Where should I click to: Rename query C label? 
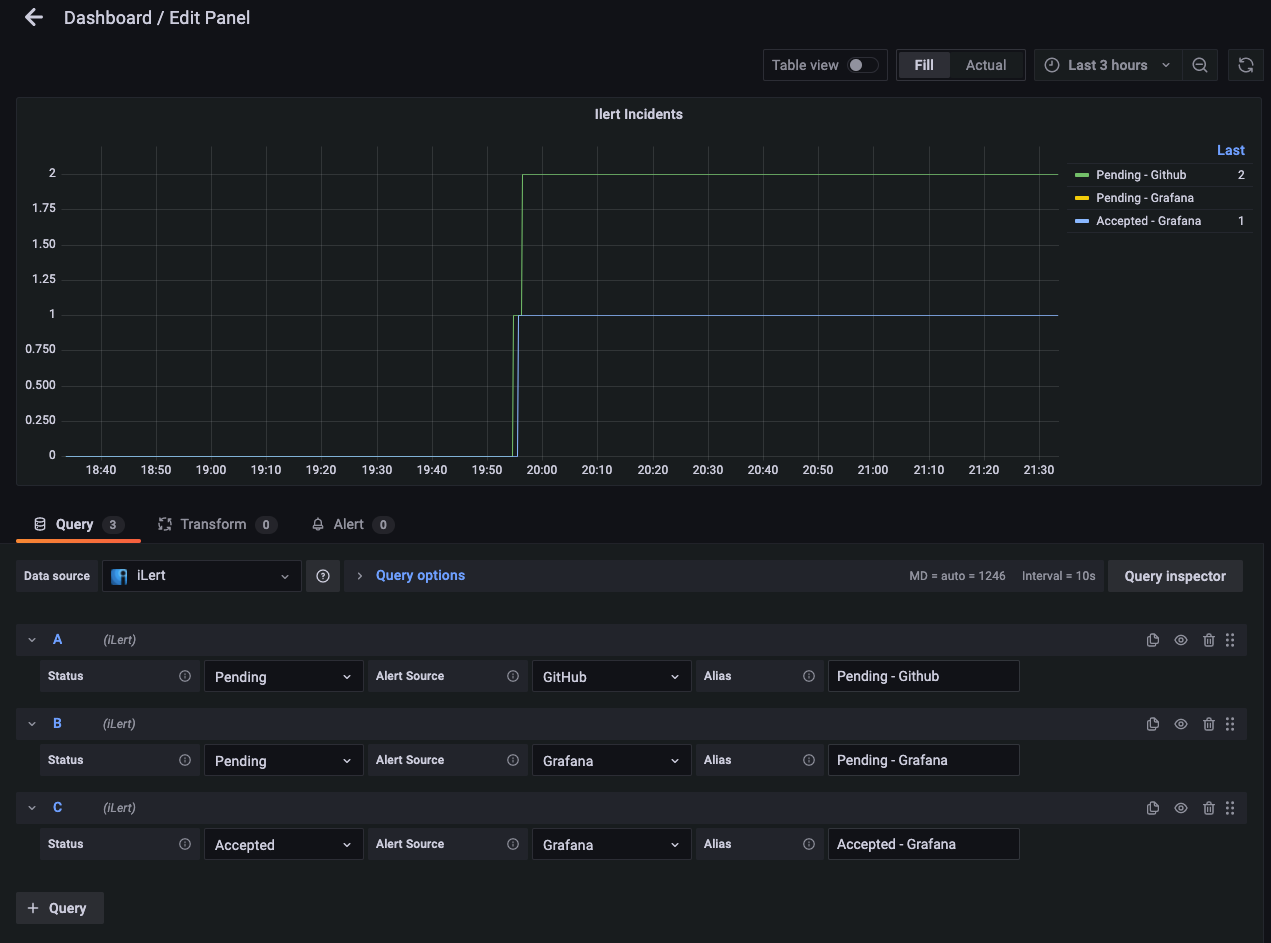[57, 808]
